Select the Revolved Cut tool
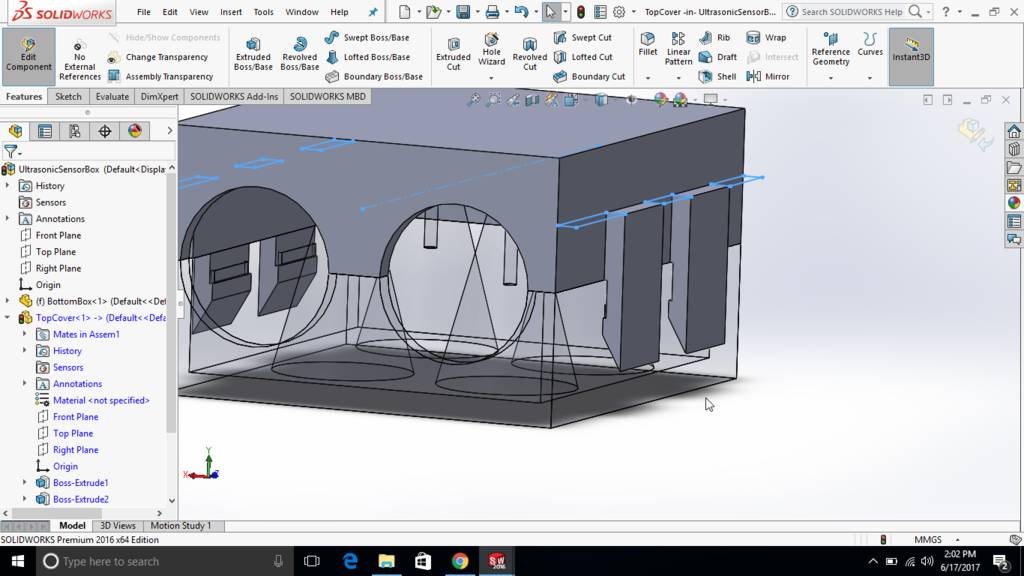Screen dimensions: 1024x576 [530, 54]
